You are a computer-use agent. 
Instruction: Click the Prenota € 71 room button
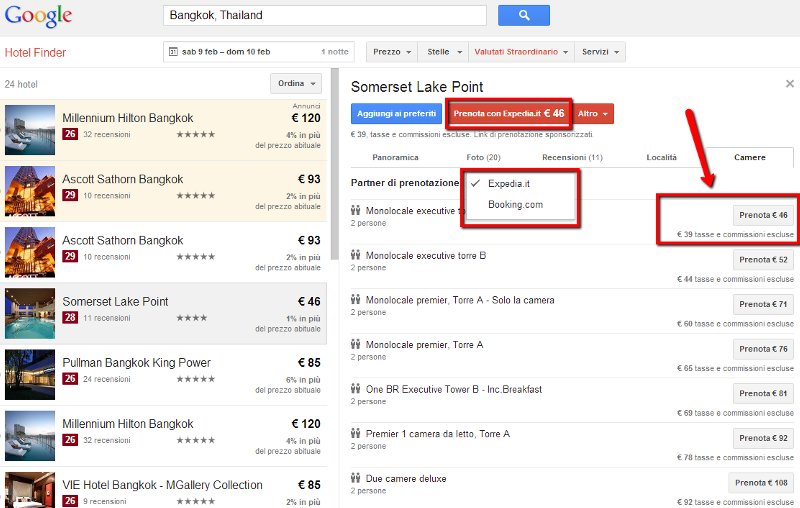[x=763, y=304]
